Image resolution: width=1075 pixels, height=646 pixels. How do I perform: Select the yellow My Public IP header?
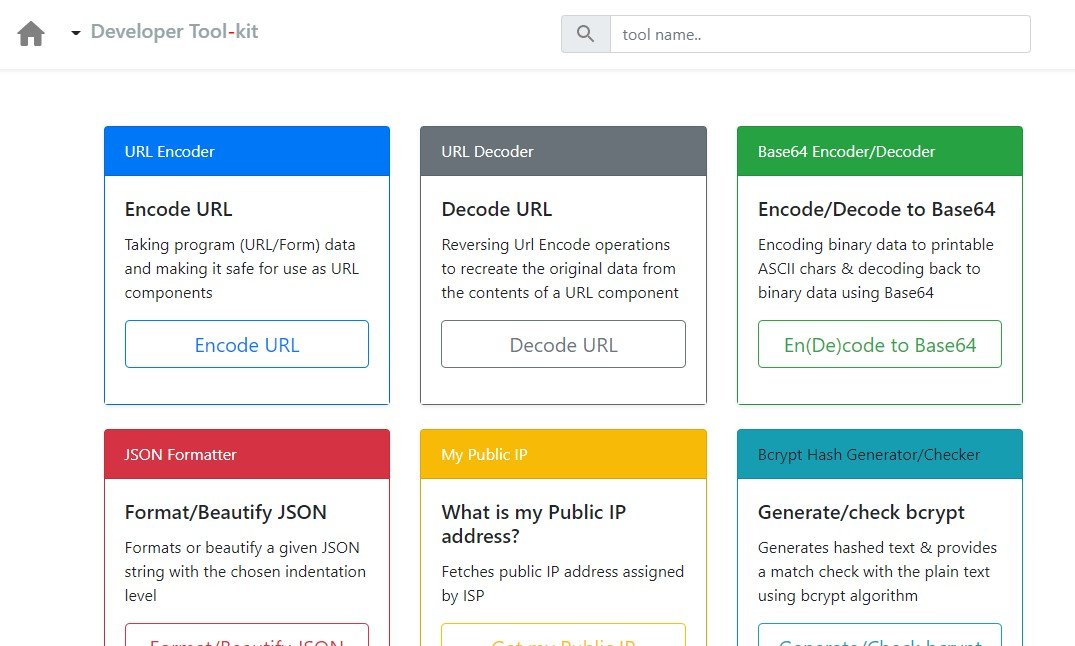[564, 455]
